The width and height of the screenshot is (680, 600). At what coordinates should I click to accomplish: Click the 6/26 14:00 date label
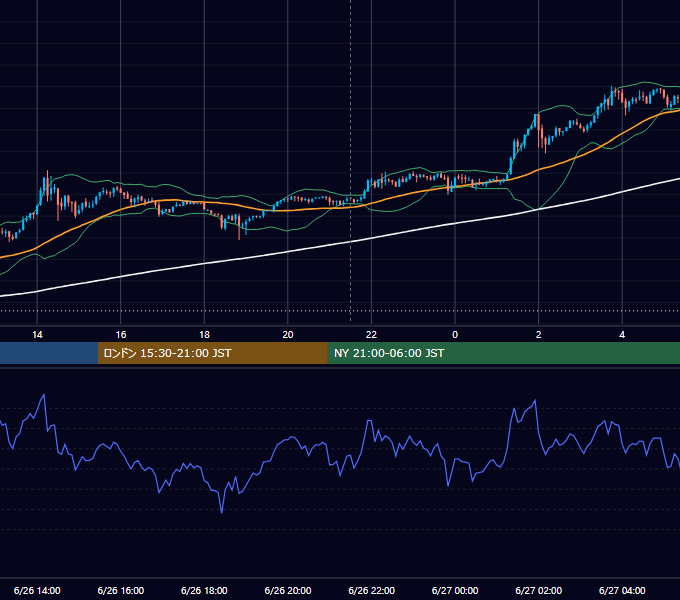click(37, 590)
